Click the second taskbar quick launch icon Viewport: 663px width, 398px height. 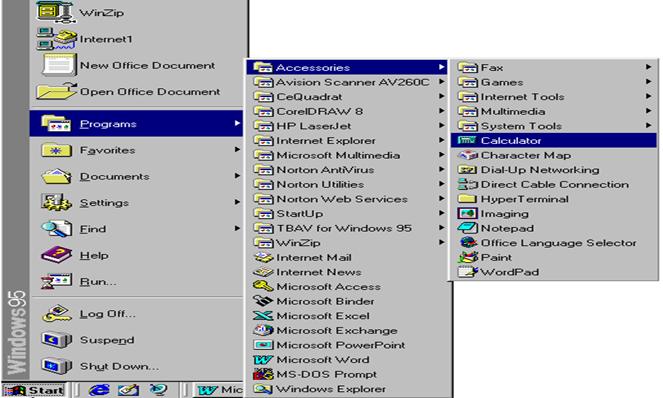click(128, 390)
